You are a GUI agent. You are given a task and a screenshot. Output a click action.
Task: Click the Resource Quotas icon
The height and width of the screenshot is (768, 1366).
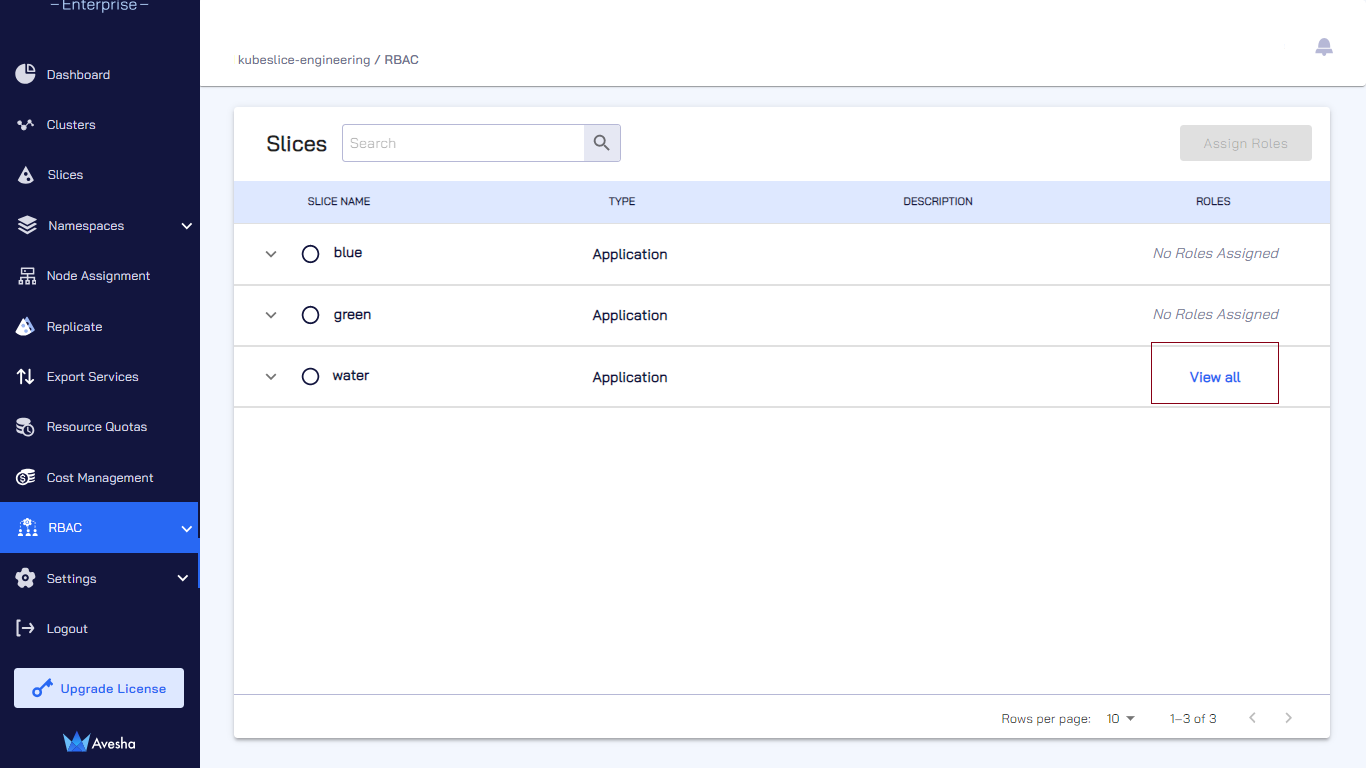point(26,427)
